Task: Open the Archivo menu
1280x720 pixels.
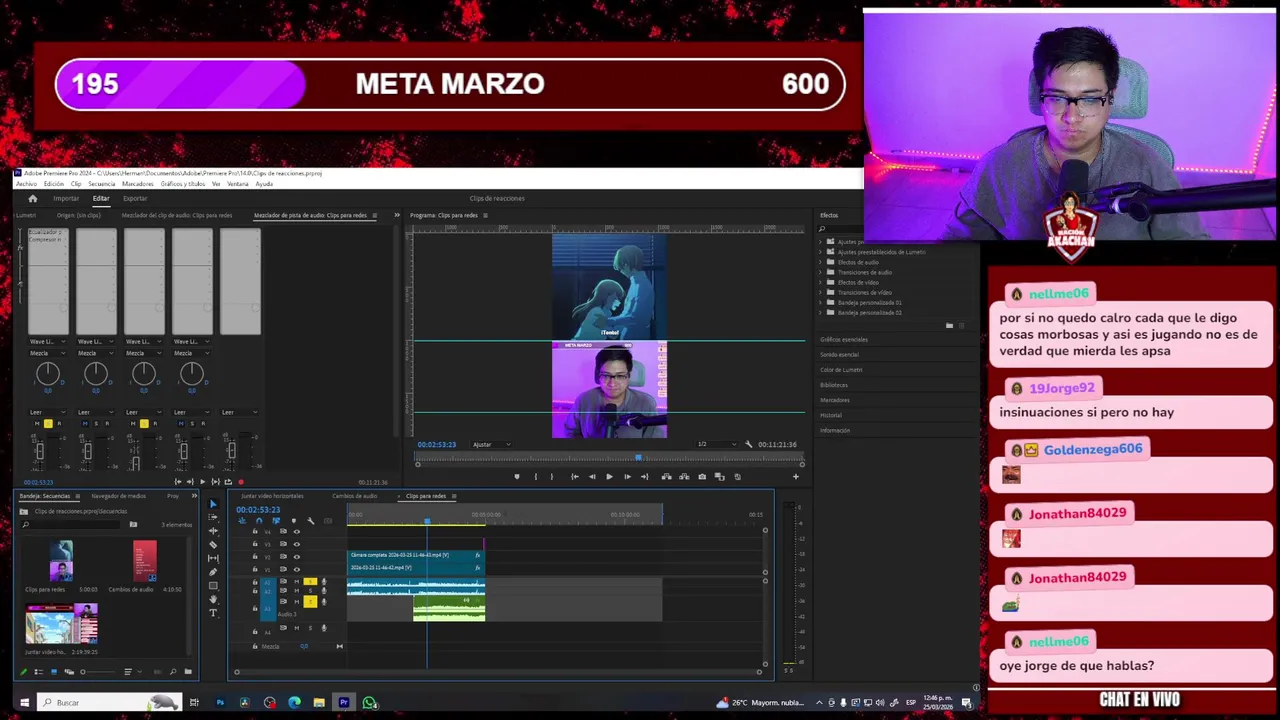Action: tap(26, 184)
